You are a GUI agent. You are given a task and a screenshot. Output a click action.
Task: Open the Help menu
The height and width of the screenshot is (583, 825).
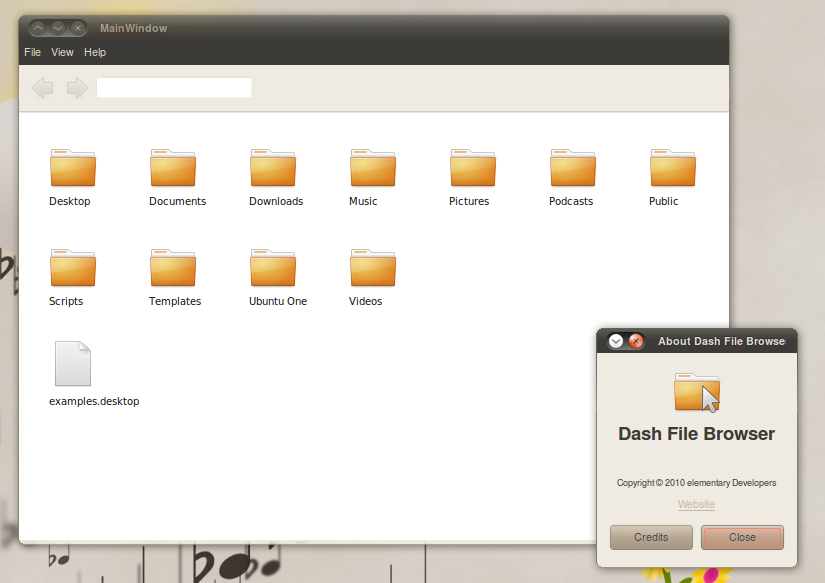tap(95, 52)
